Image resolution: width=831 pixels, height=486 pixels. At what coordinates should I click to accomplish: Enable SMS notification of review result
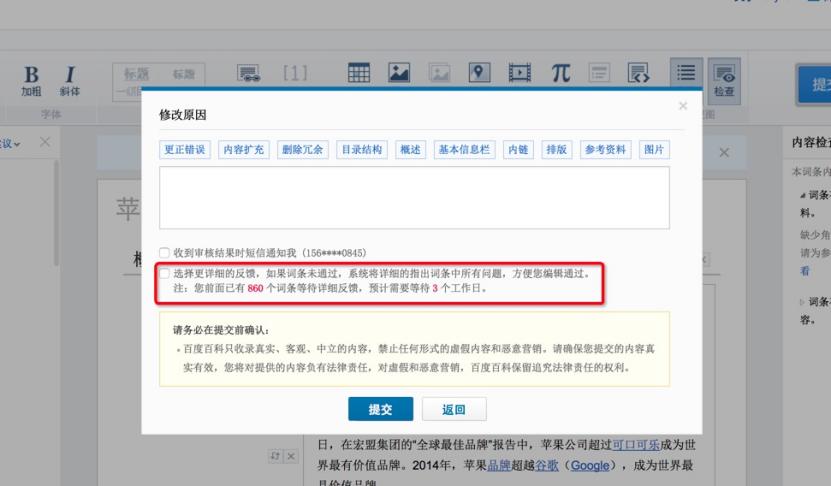tap(164, 253)
